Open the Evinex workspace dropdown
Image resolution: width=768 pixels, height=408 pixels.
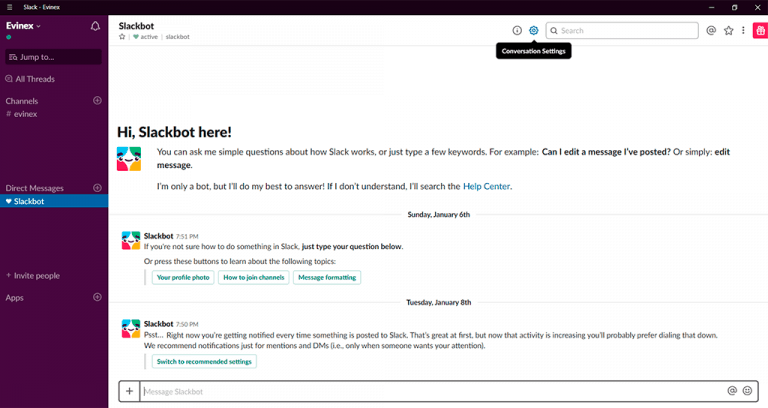click(x=23, y=25)
